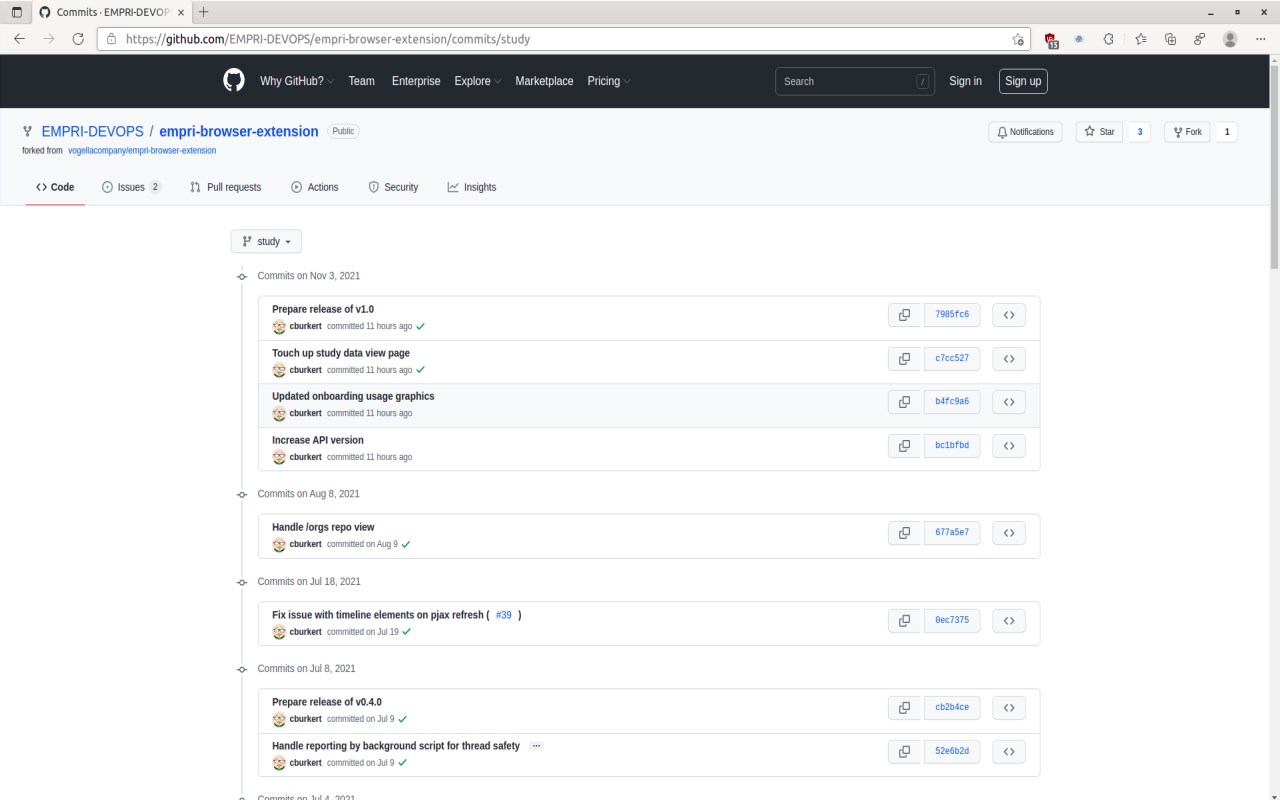View forks count 1
Image resolution: width=1280 pixels, height=800 pixels.
(x=1227, y=132)
